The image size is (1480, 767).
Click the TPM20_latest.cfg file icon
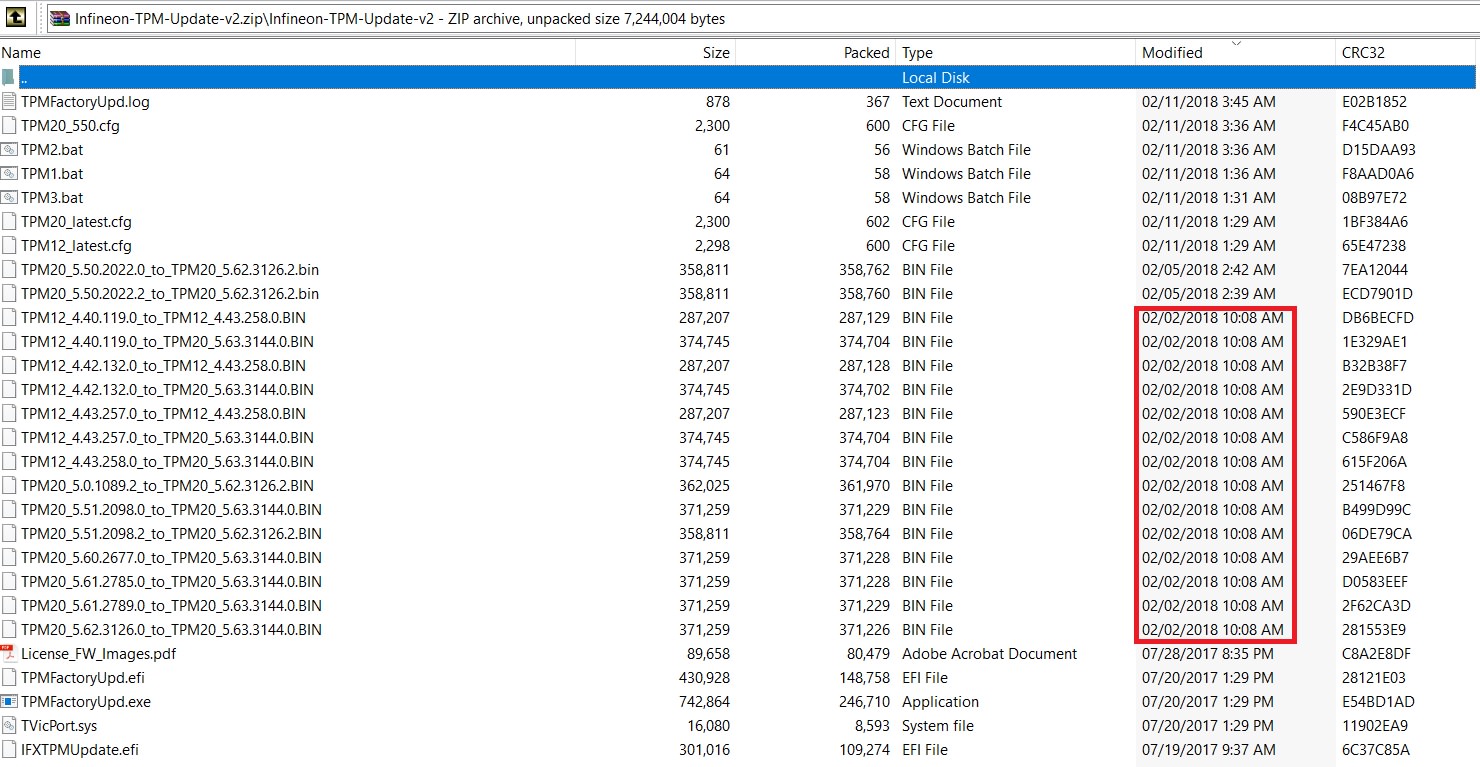[x=9, y=222]
